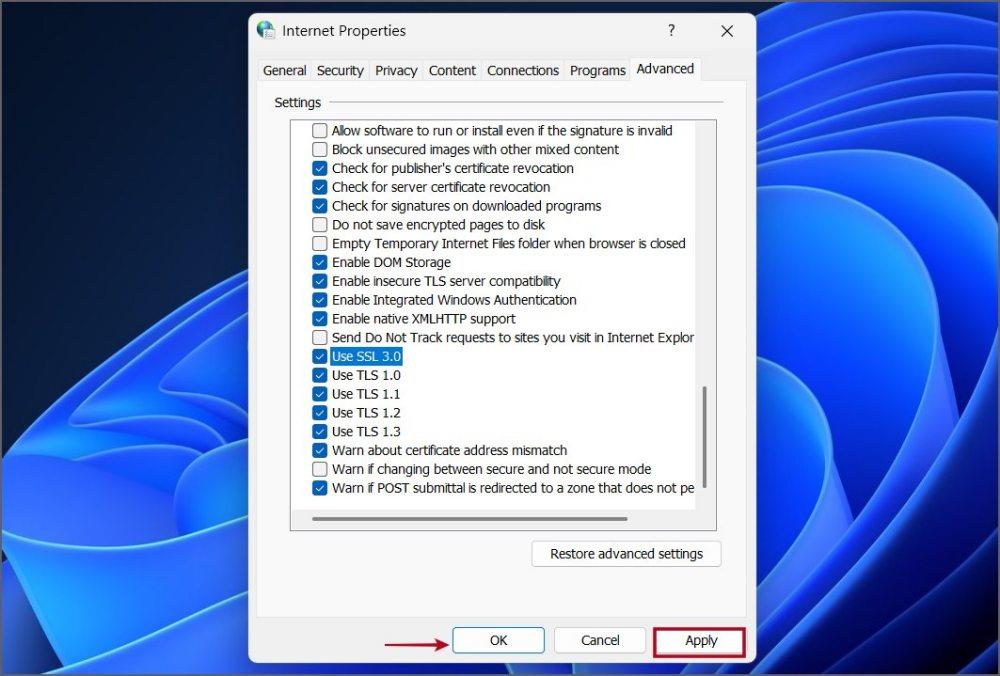Toggle Warn if POST submittal is redirected
The width and height of the screenshot is (1000, 676).
click(x=320, y=488)
